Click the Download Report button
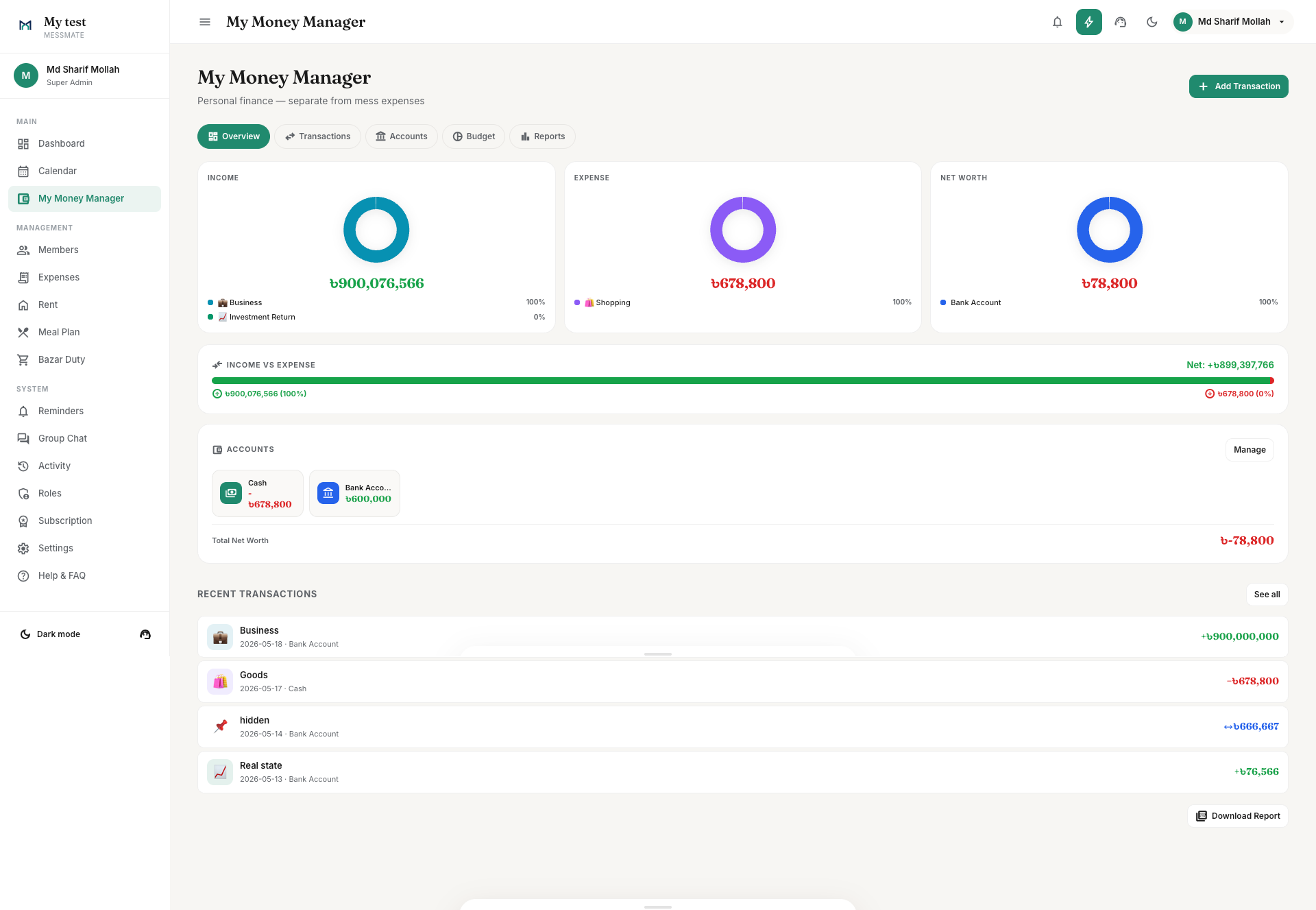The width and height of the screenshot is (1316, 910). (x=1238, y=816)
